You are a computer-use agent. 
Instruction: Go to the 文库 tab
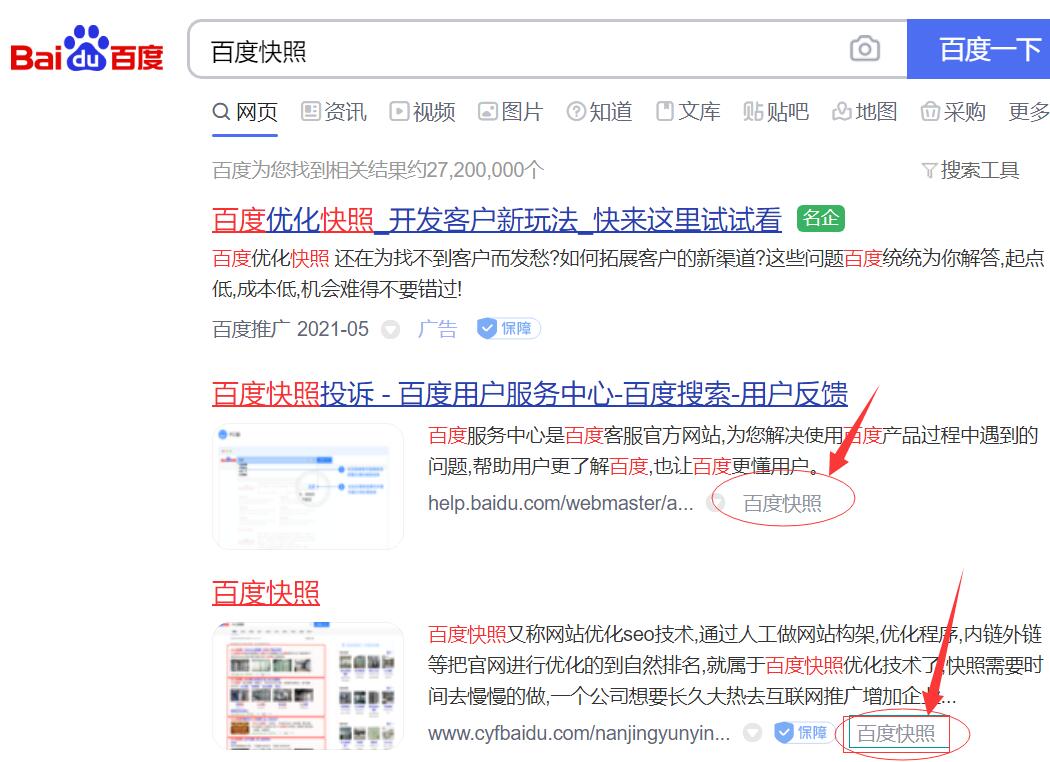(688, 112)
